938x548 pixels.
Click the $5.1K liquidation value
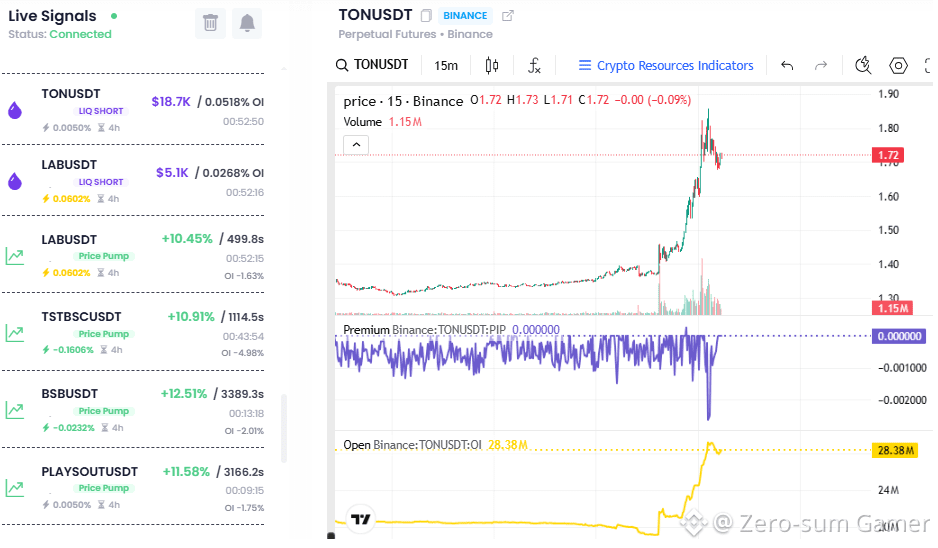pos(172,173)
